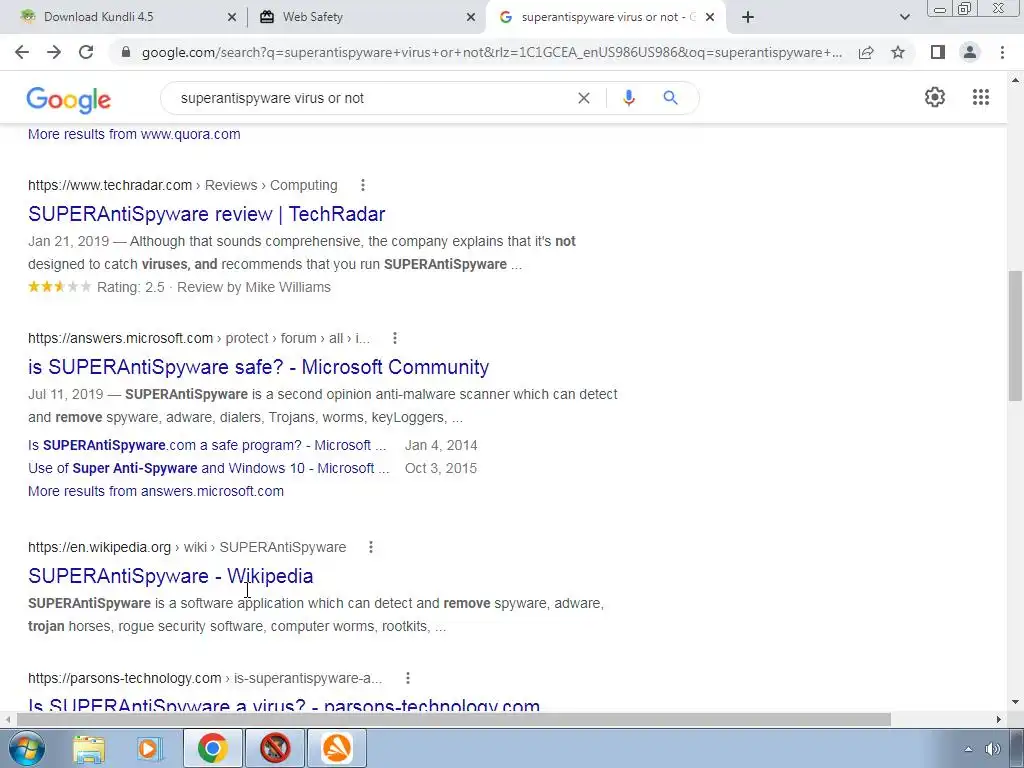Image resolution: width=1024 pixels, height=768 pixels.
Task: Open the Chrome profile menu
Action: (970, 52)
